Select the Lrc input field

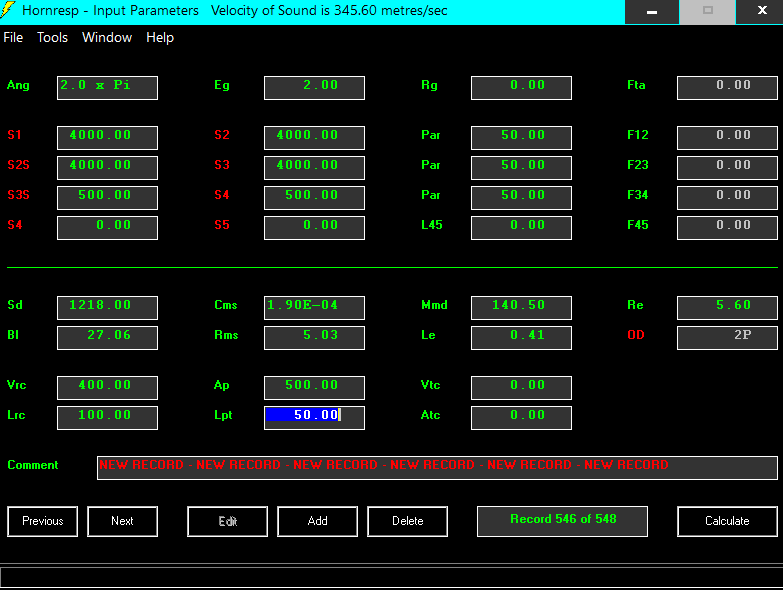click(107, 417)
